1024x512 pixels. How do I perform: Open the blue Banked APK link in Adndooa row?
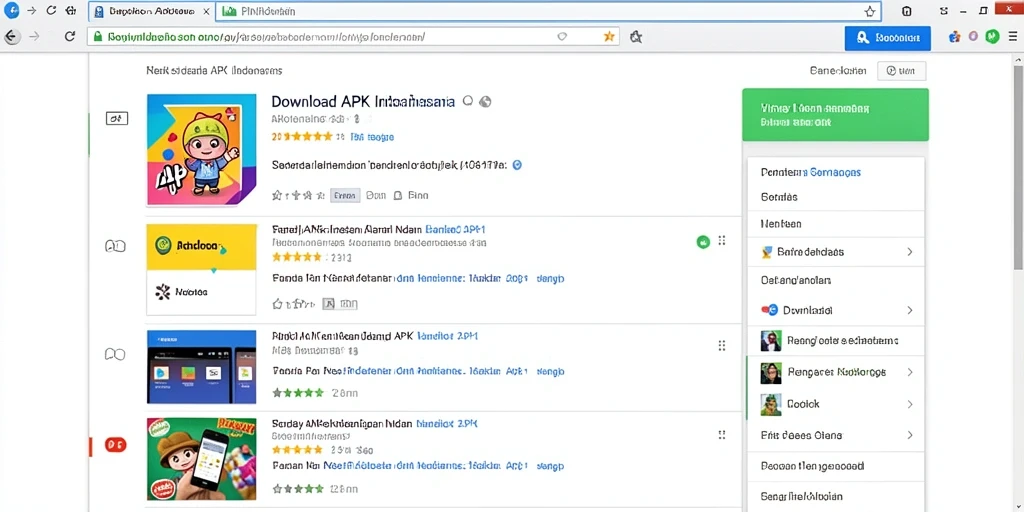455,230
